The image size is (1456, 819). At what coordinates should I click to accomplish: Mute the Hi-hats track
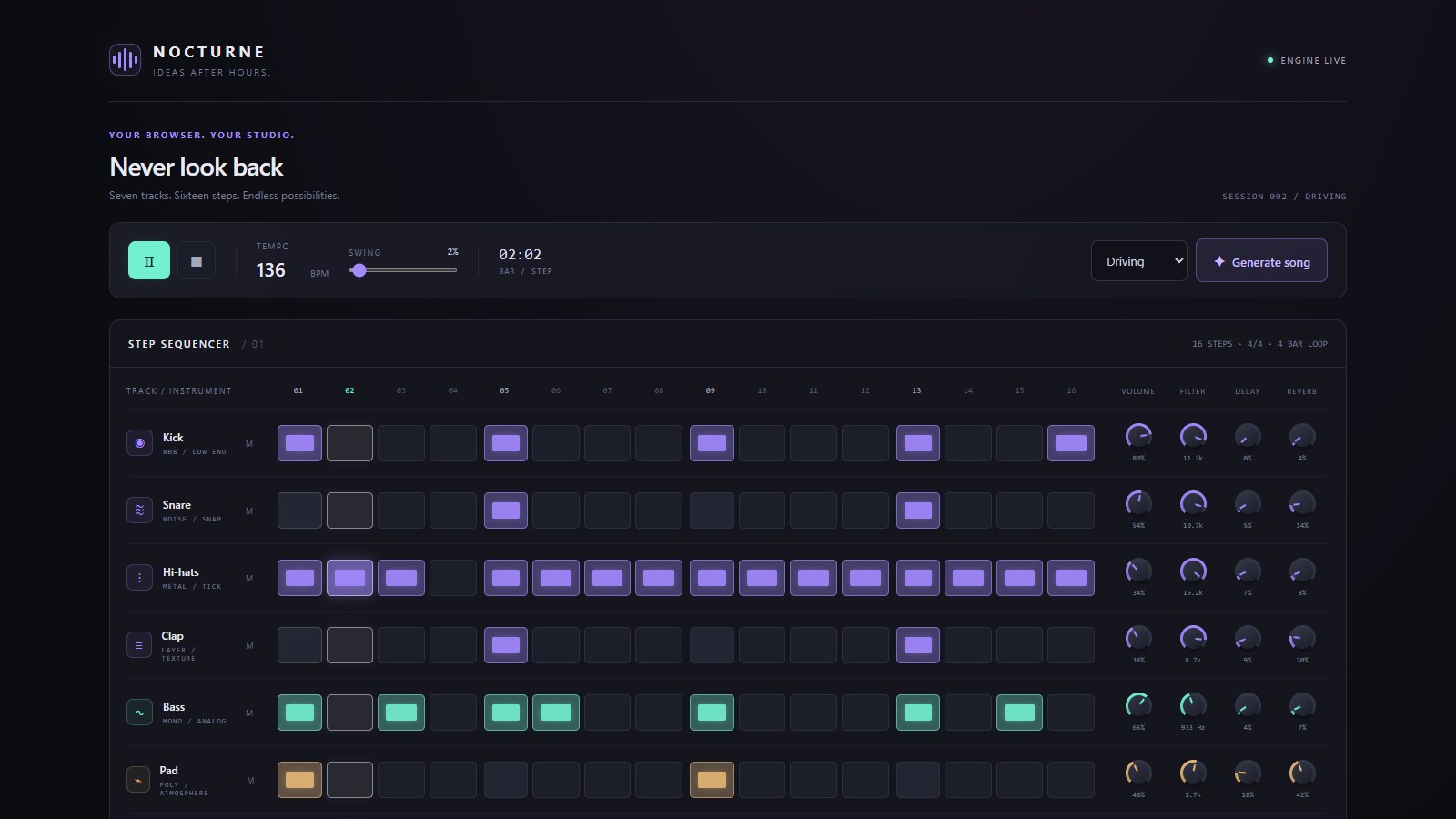pos(249,579)
